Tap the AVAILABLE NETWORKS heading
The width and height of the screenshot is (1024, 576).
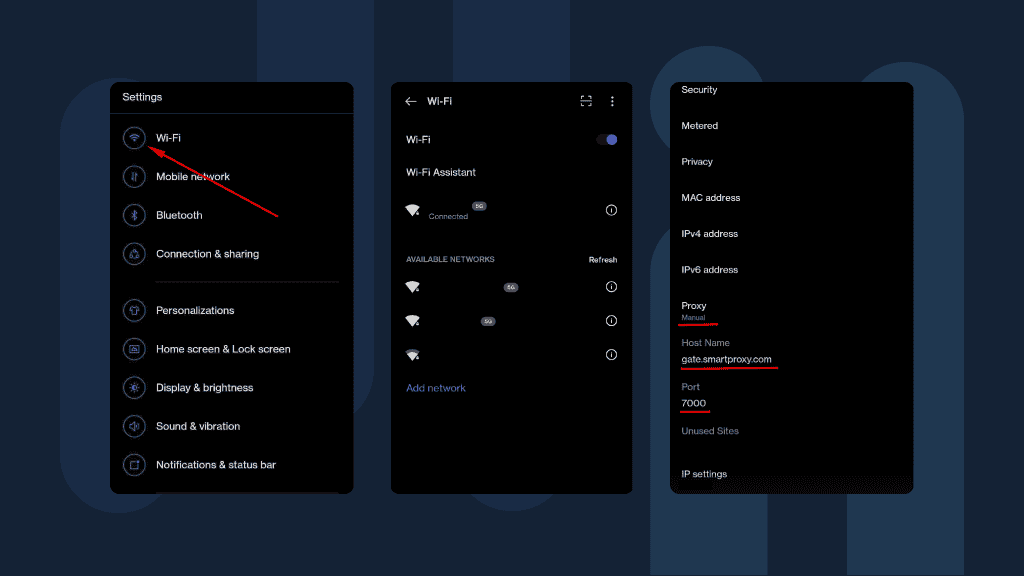450,259
